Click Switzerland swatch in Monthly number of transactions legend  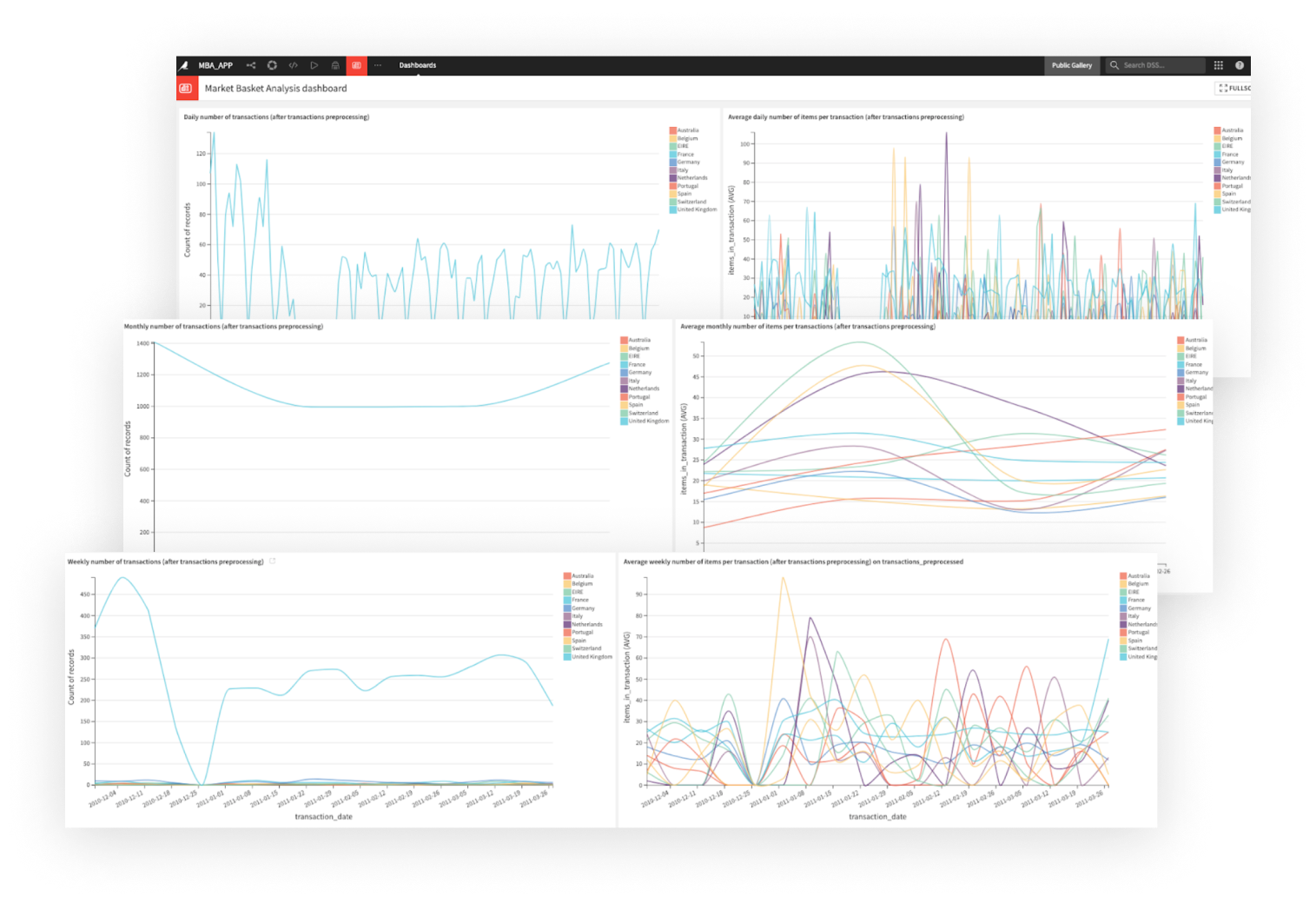tap(624, 413)
